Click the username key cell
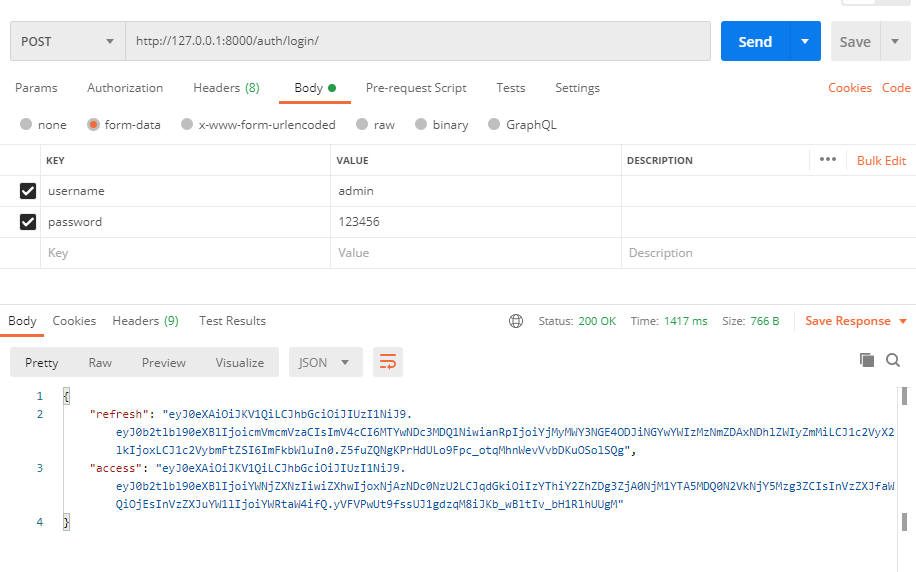This screenshot has width=916, height=572. (185, 191)
